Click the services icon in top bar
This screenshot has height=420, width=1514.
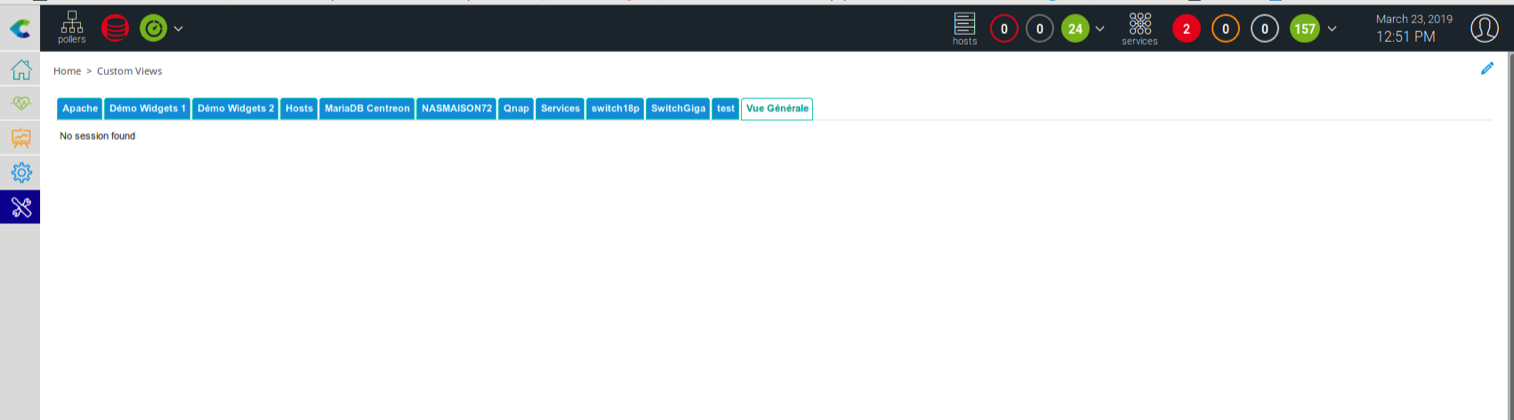[x=1140, y=28]
